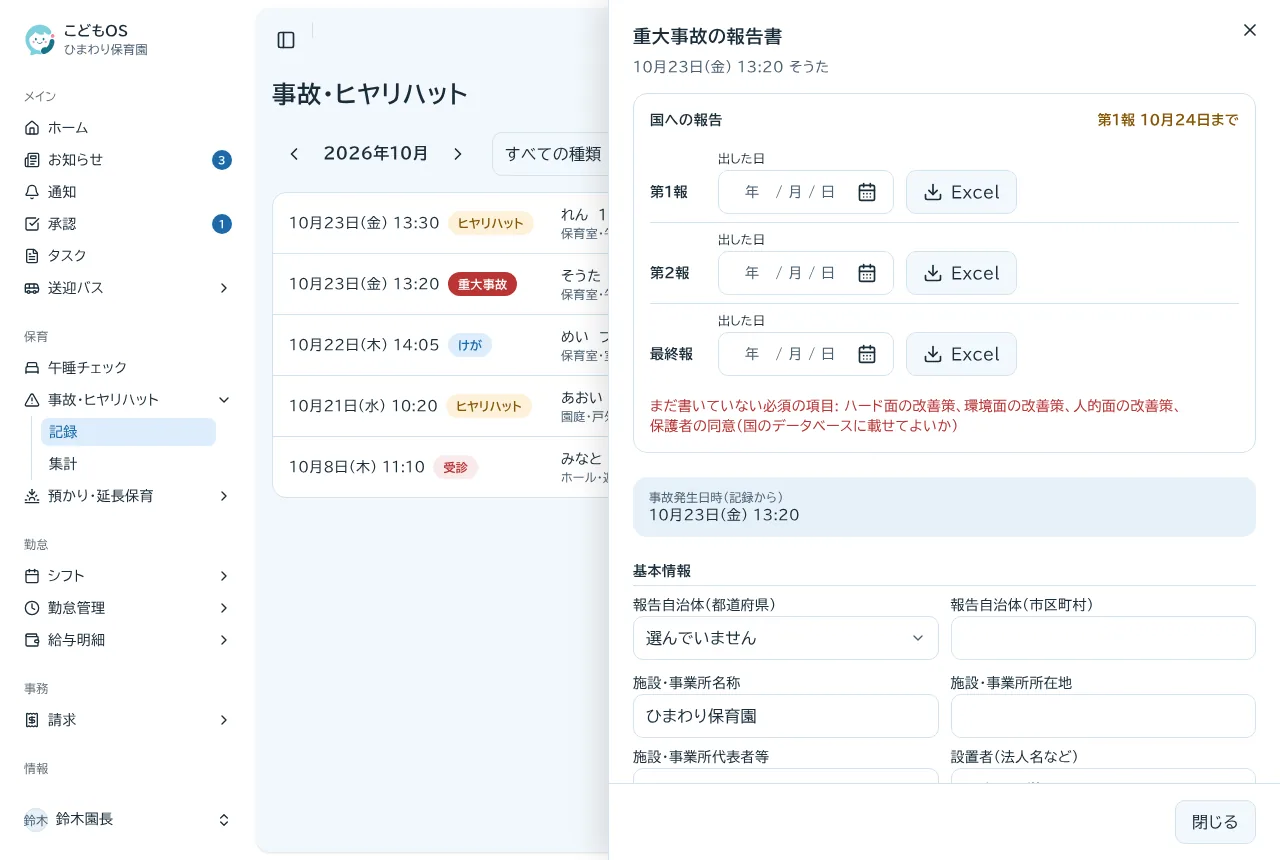Expand the 請求 menu

(x=128, y=720)
